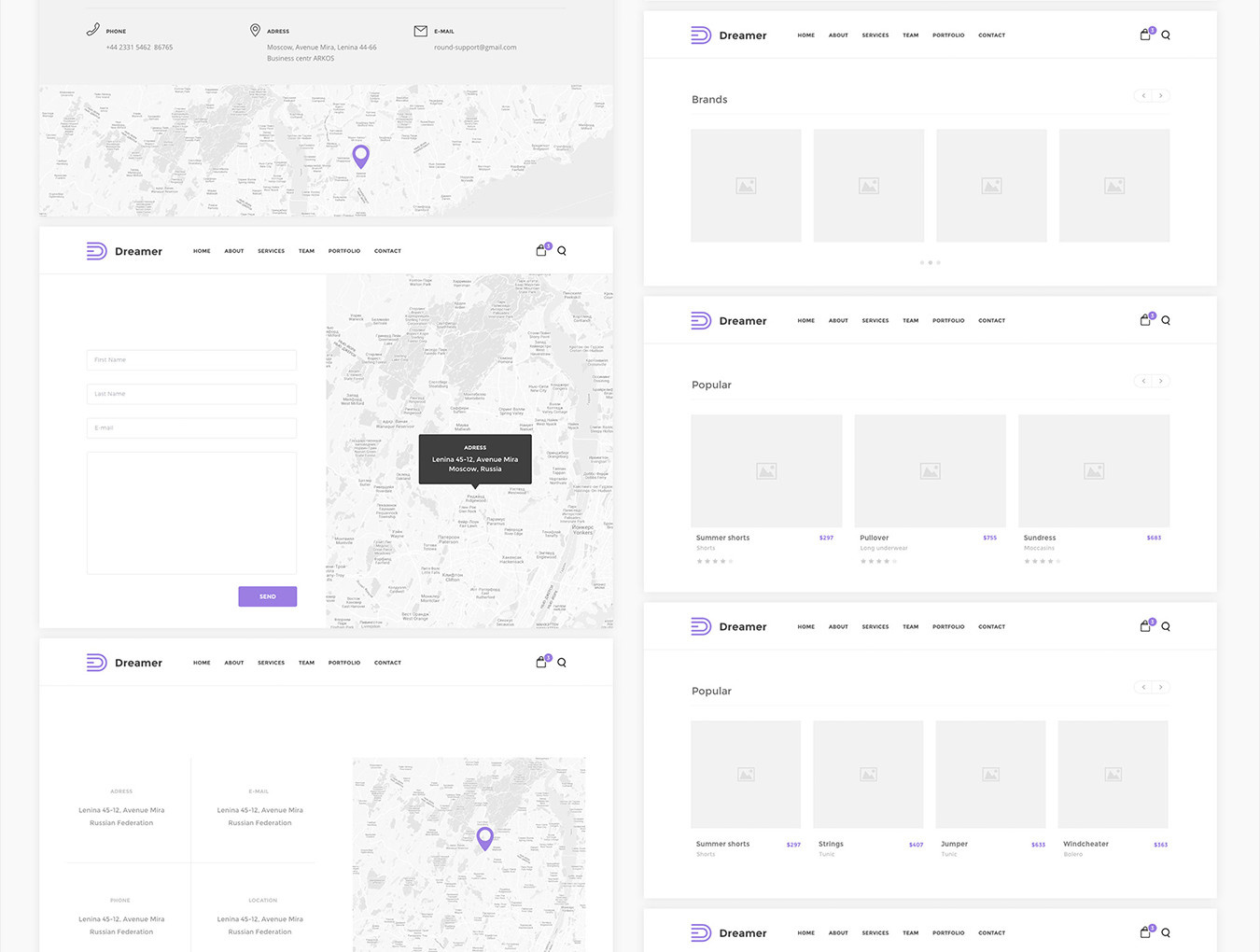Image resolution: width=1260 pixels, height=952 pixels.
Task: Advance Brands carousel with the right chevron
Action: pyautogui.click(x=1160, y=95)
